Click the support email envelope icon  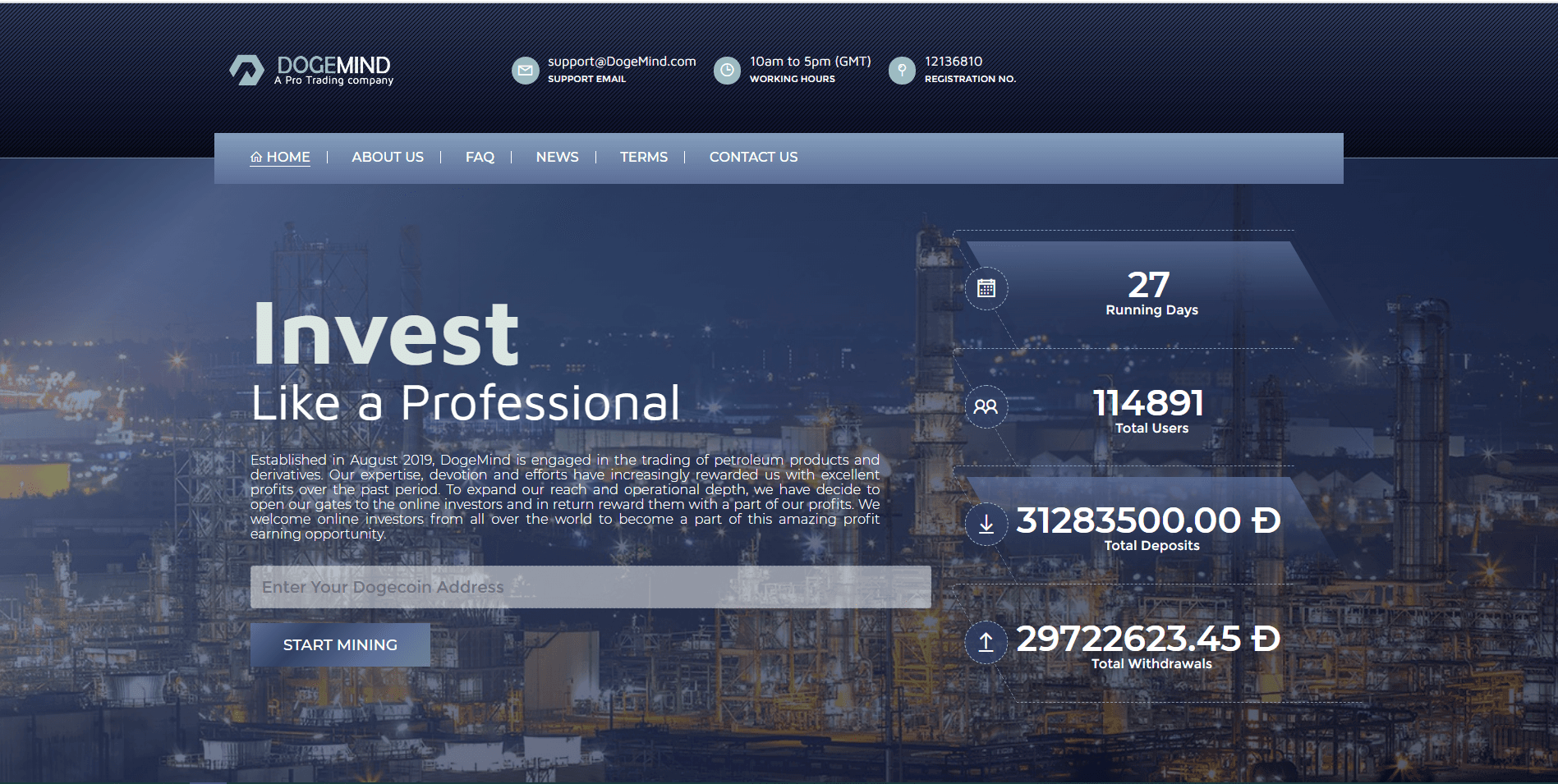click(525, 71)
